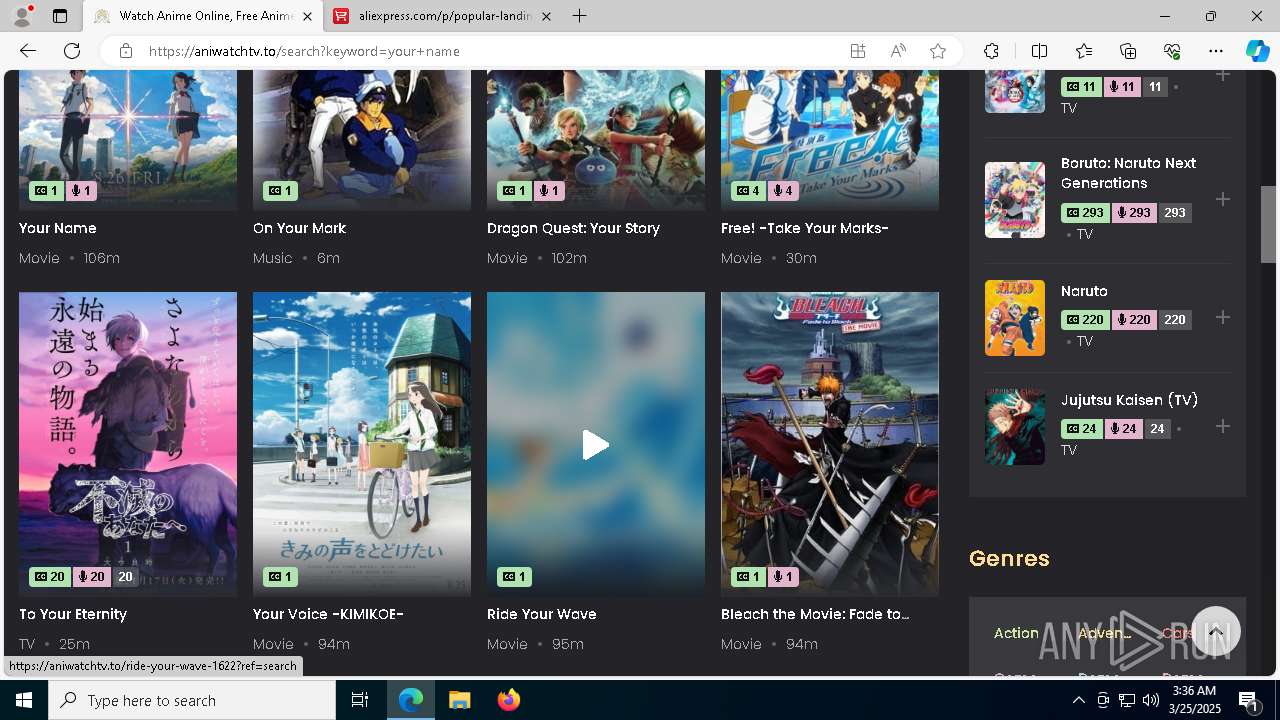Close the Watch Anime Online tab
The image size is (1280, 720).
pos(307,16)
